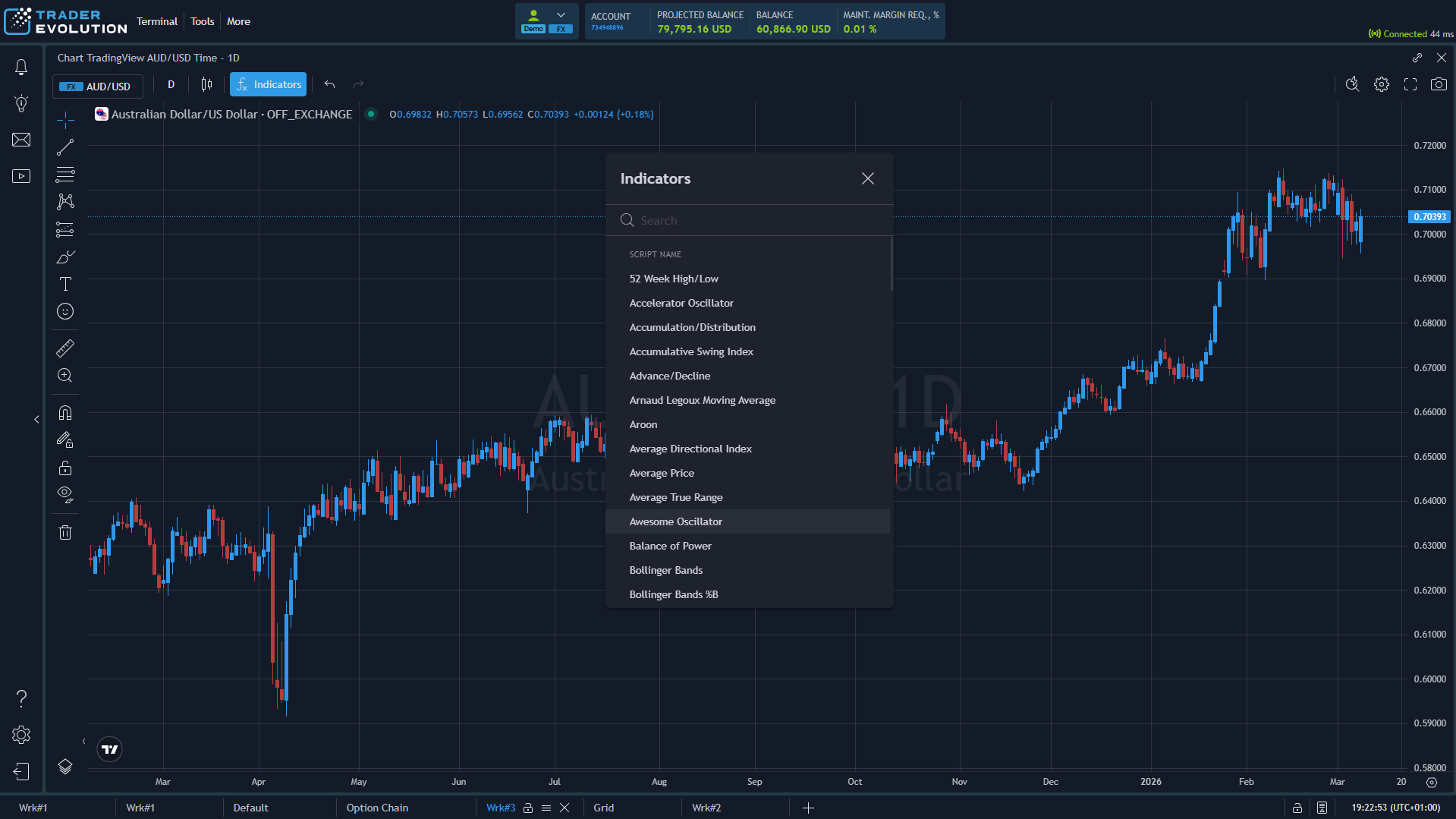Toggle magnet snapping mode

65,412
